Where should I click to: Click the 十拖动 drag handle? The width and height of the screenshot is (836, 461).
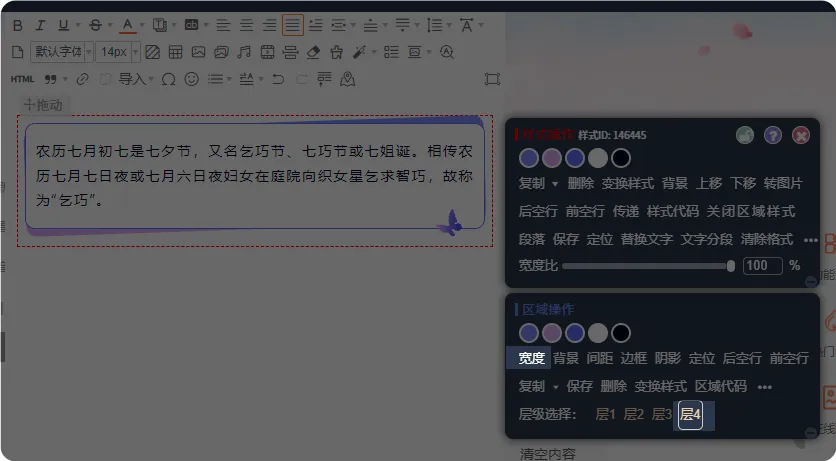coord(43,105)
